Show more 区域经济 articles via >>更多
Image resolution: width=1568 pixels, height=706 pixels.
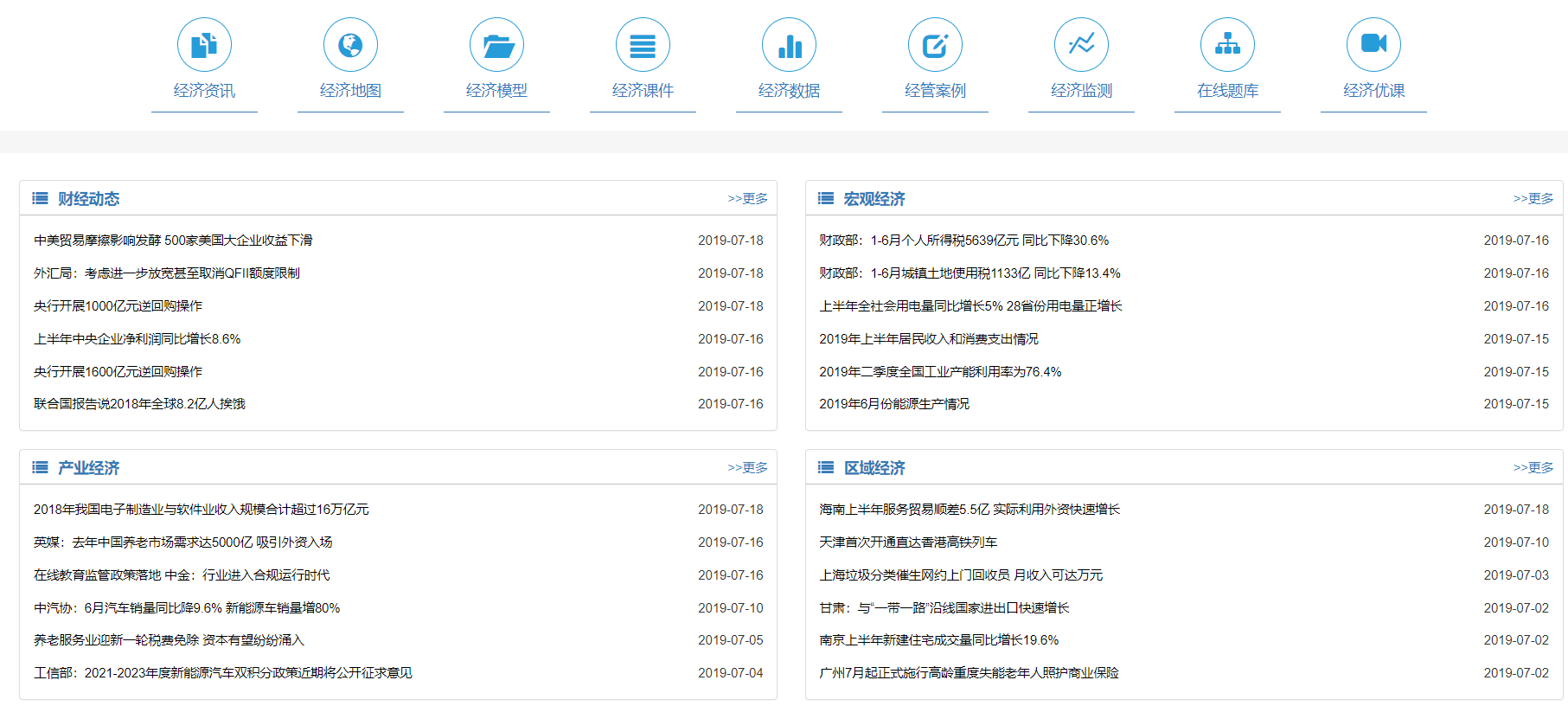click(1533, 468)
